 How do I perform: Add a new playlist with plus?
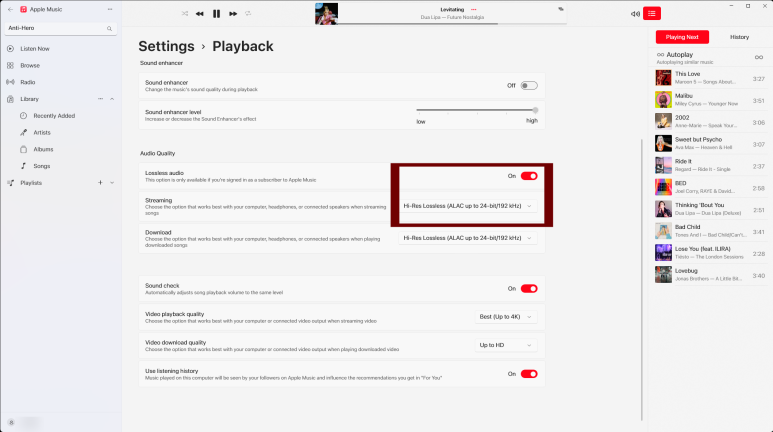pyautogui.click(x=100, y=183)
